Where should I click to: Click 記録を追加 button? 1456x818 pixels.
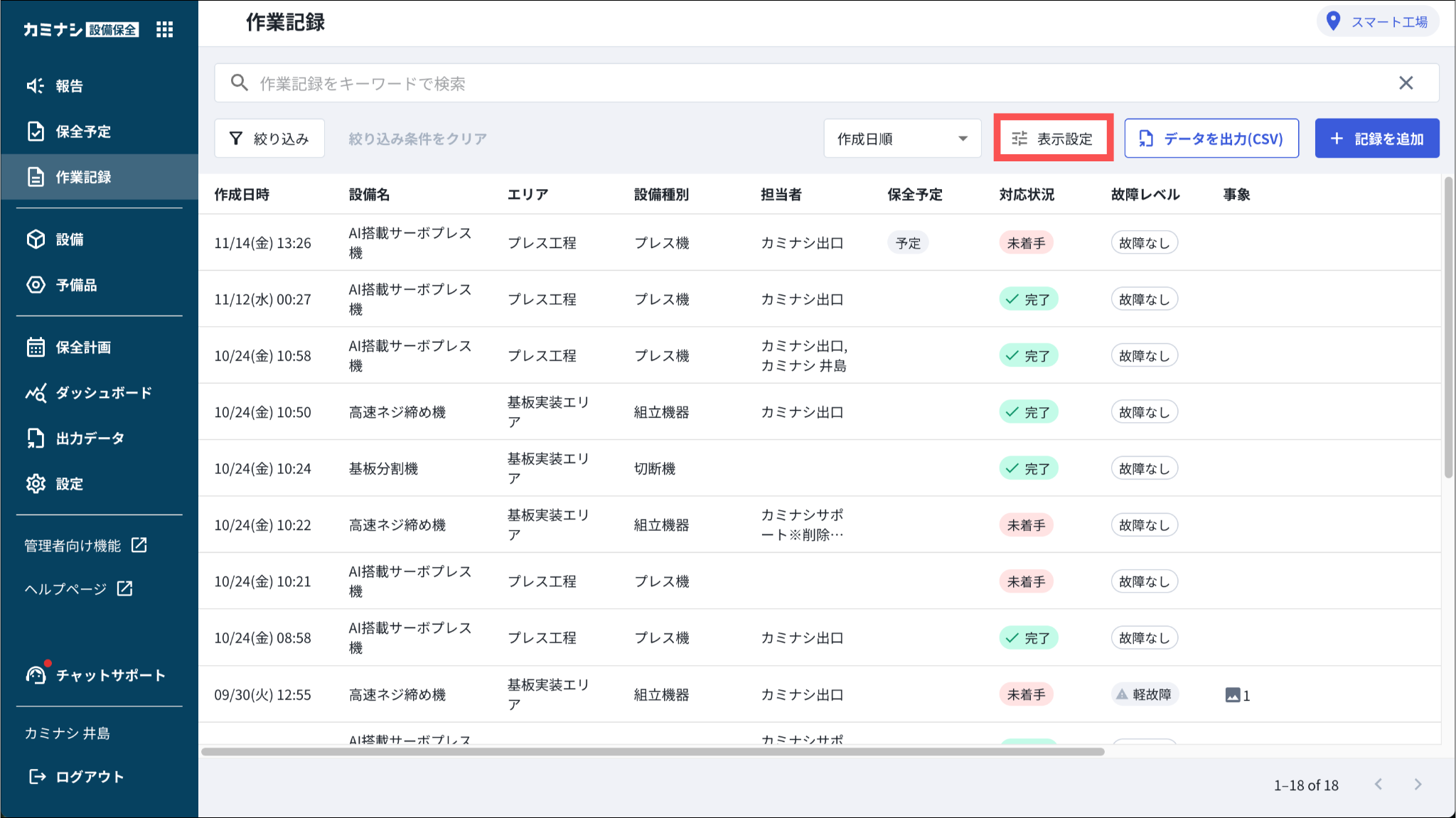1376,139
